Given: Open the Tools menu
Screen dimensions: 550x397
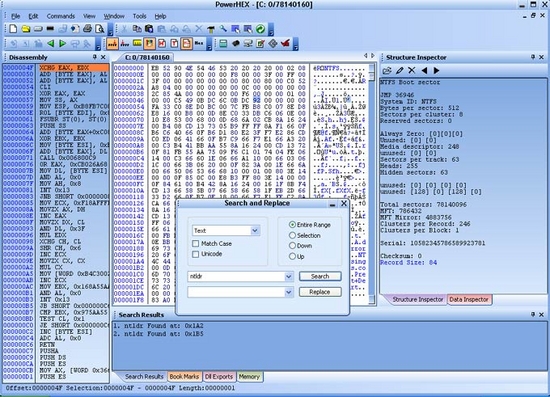Looking at the screenshot, I should [x=139, y=16].
